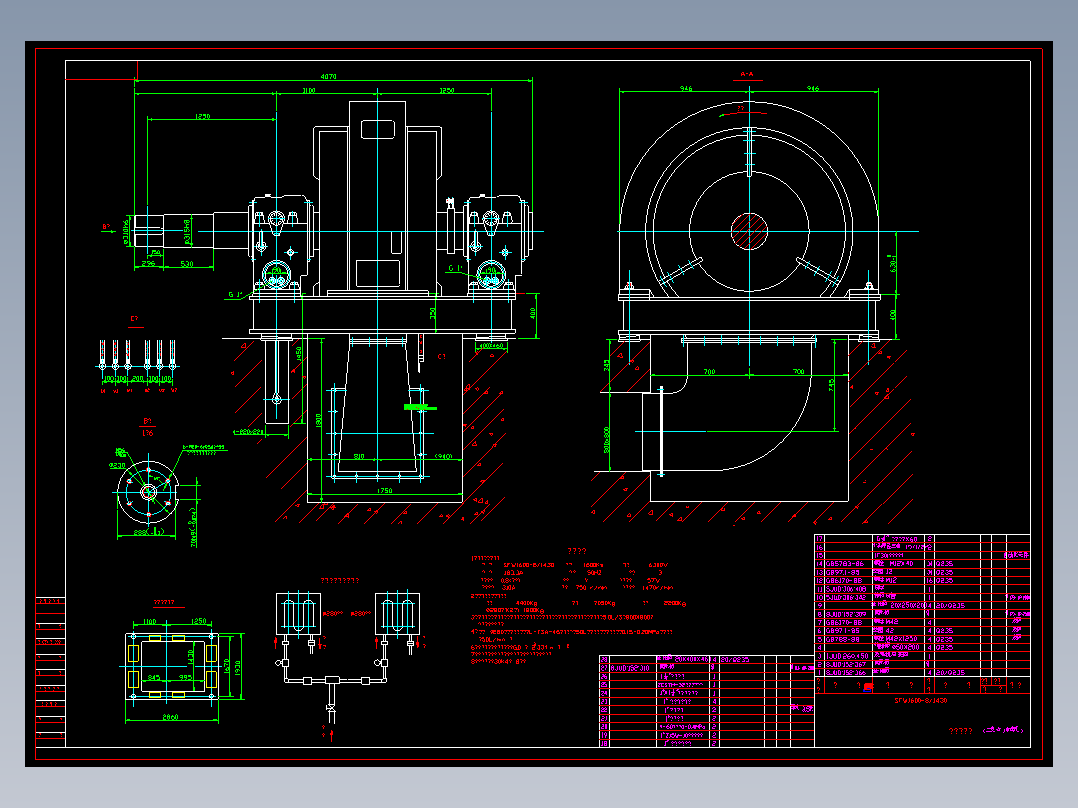
Task: Click the 1750 pit width dimension
Action: (x=384, y=490)
